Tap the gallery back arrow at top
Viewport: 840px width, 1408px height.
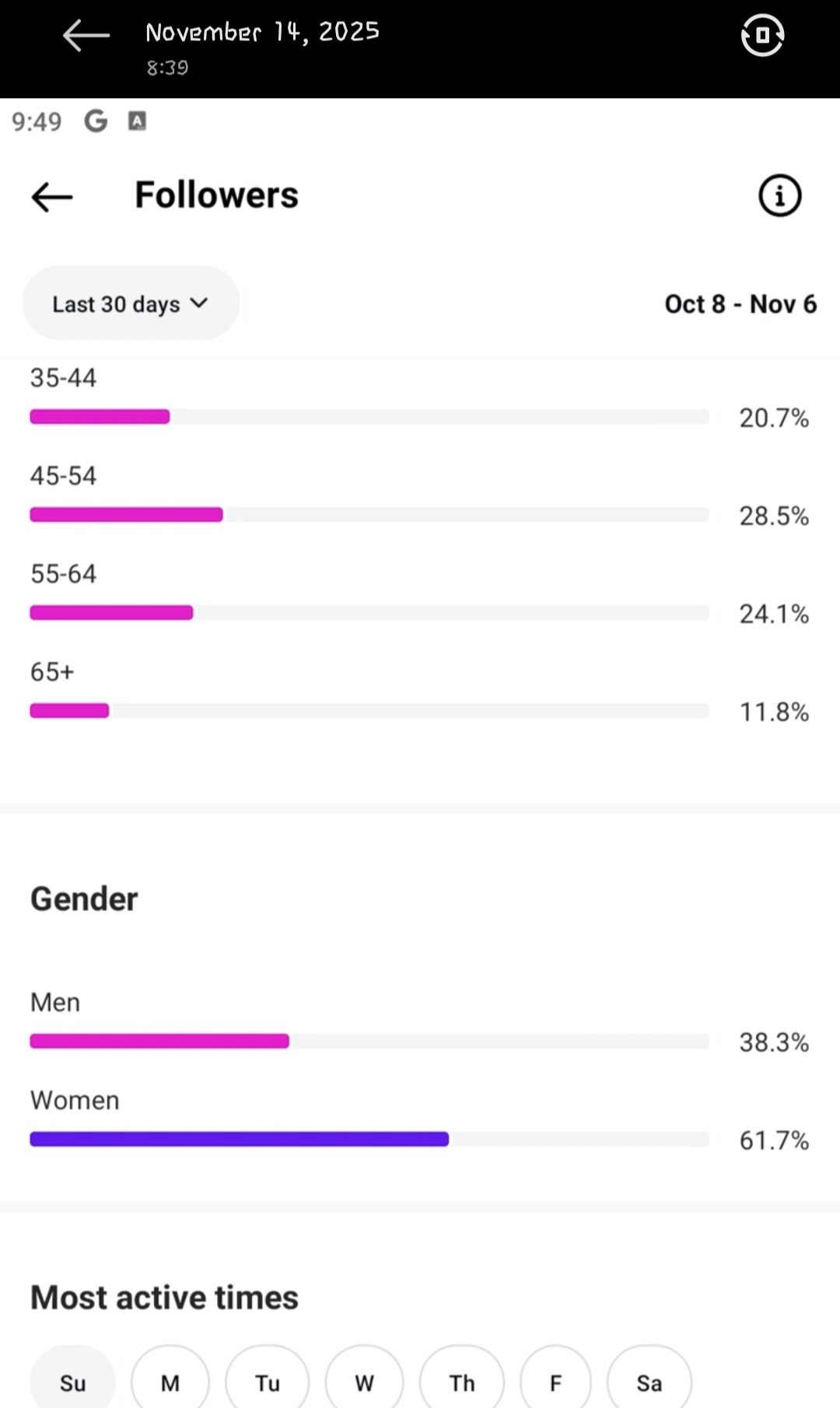pyautogui.click(x=86, y=36)
